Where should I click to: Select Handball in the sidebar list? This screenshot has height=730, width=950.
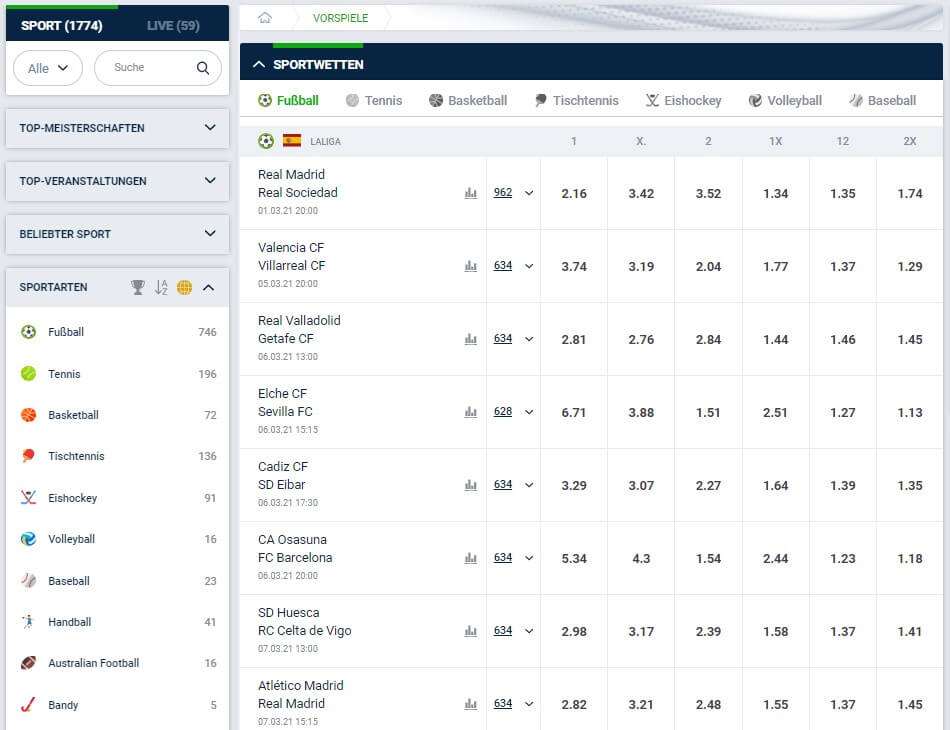(x=118, y=622)
